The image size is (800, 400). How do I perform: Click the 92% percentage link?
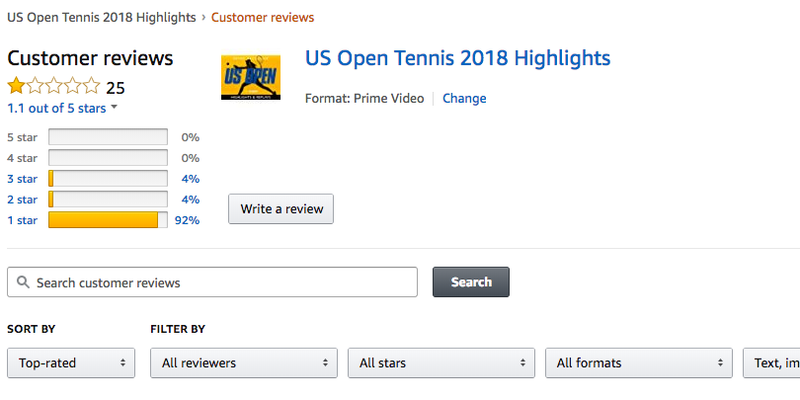pos(187,220)
